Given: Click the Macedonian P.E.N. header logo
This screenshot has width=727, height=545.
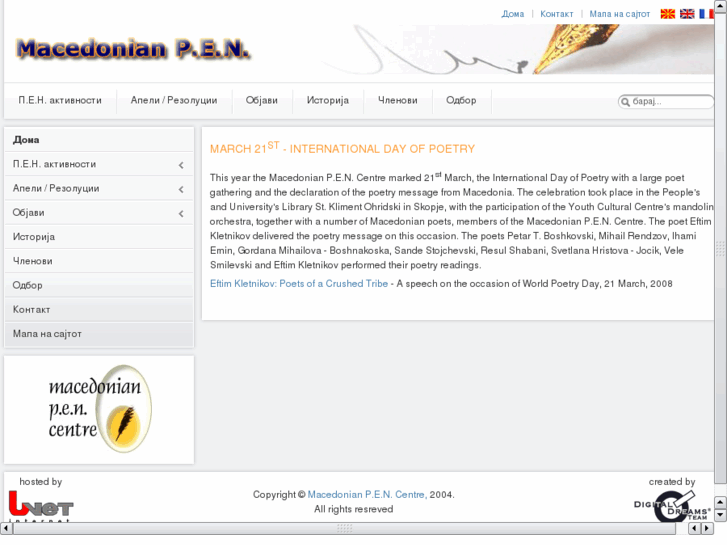Looking at the screenshot, I should click(133, 49).
